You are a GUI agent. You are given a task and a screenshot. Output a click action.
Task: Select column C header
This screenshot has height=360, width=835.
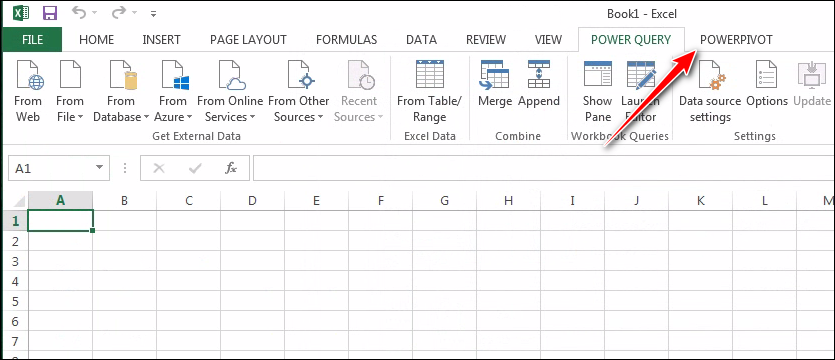(189, 201)
